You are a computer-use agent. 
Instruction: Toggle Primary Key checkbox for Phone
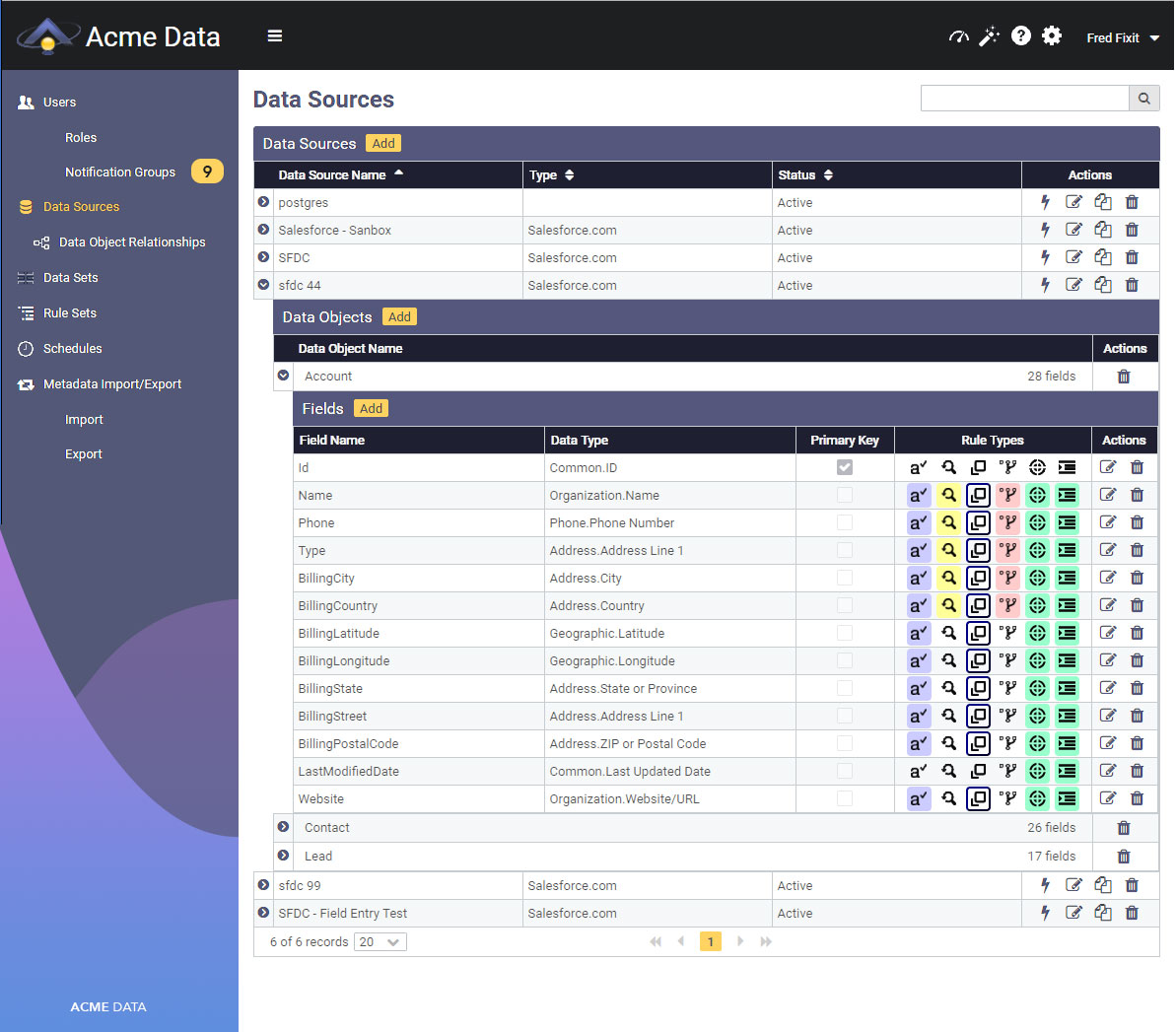[845, 522]
